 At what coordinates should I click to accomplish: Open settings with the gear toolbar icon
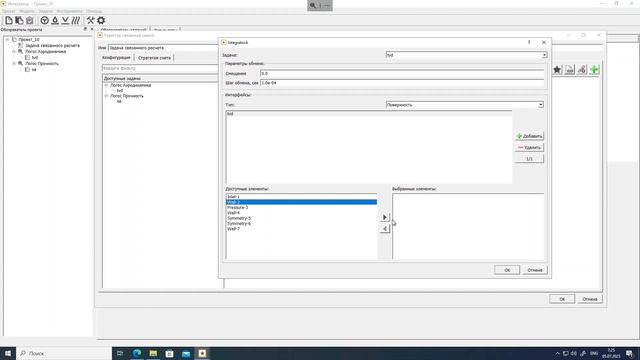pos(101,20)
